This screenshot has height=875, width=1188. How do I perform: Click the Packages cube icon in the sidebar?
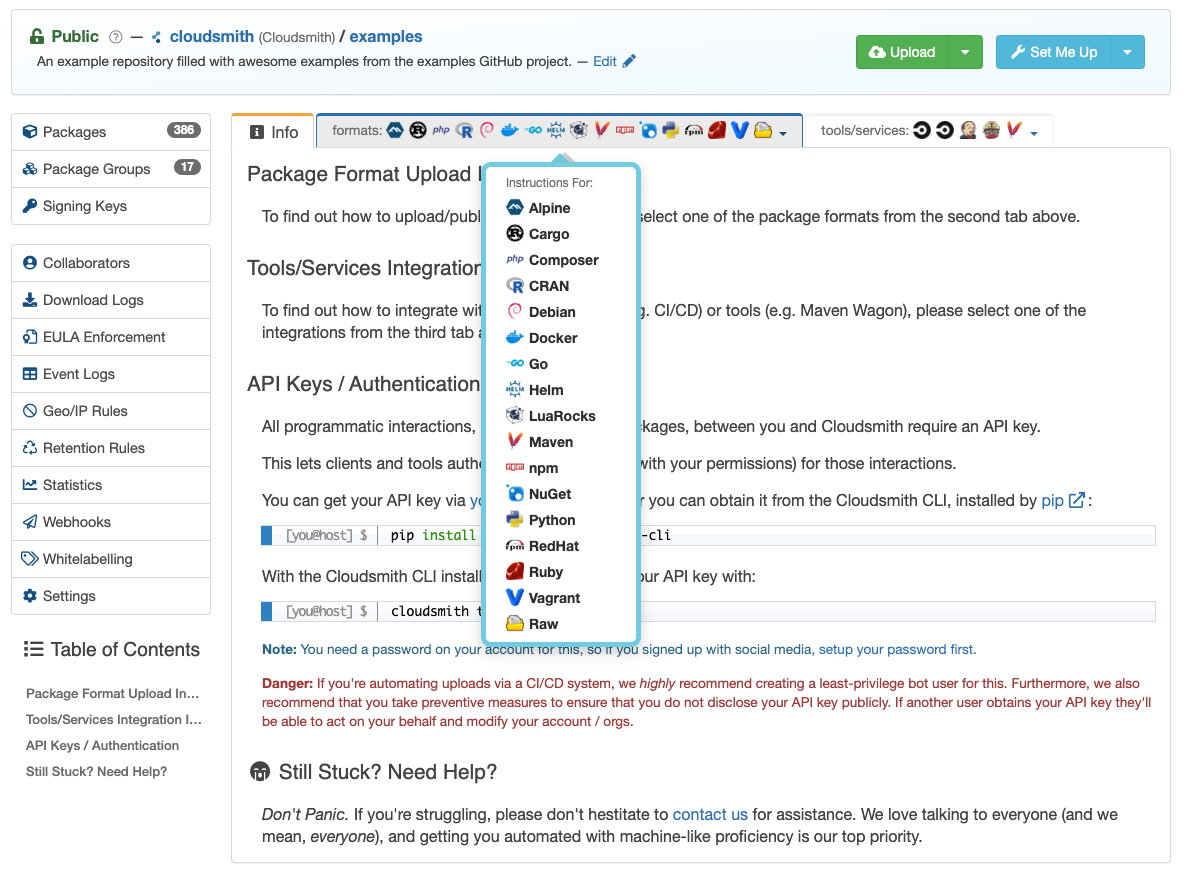click(x=30, y=131)
